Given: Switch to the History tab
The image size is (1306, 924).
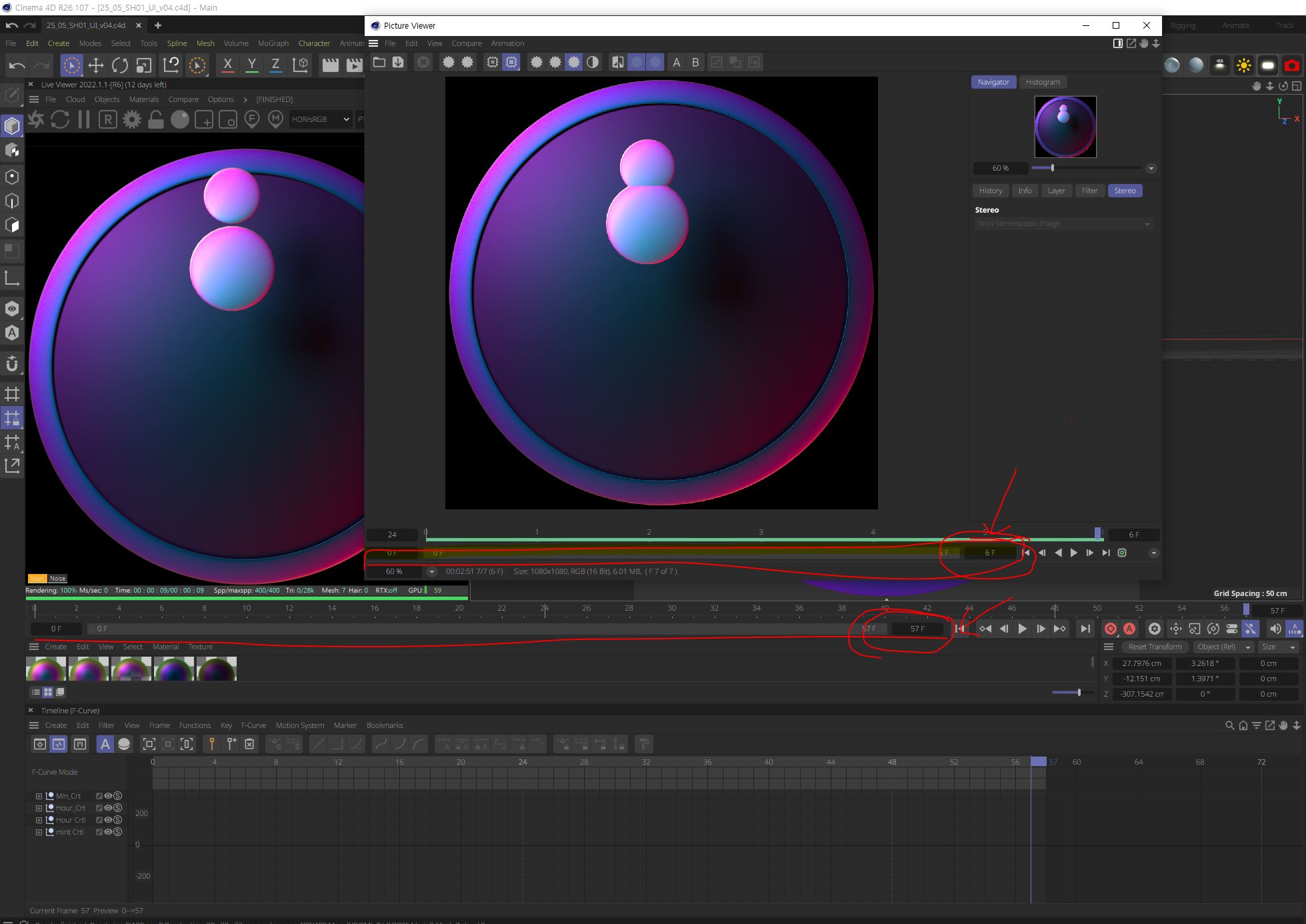Looking at the screenshot, I should pyautogui.click(x=991, y=191).
